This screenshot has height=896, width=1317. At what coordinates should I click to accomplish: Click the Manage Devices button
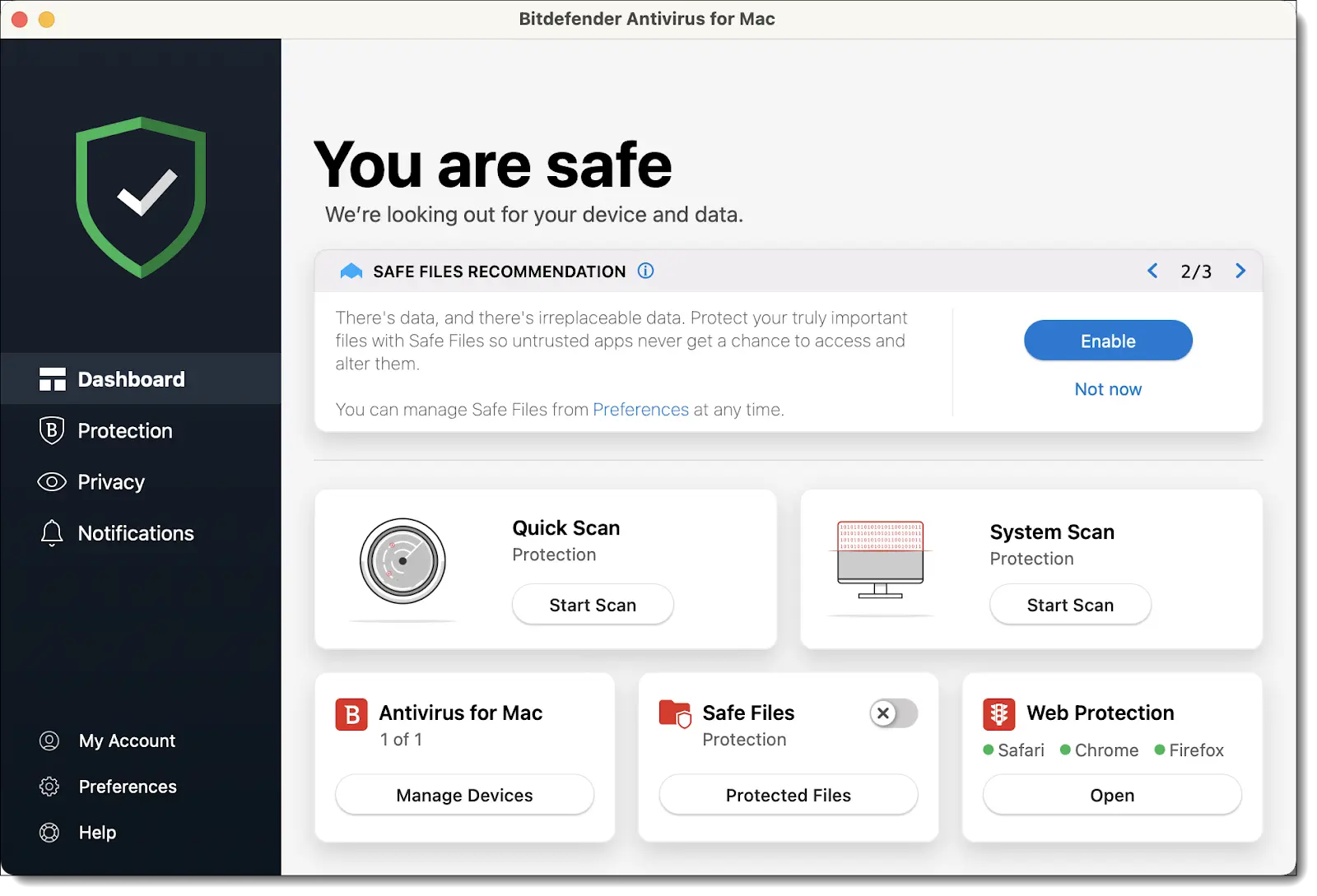click(464, 795)
